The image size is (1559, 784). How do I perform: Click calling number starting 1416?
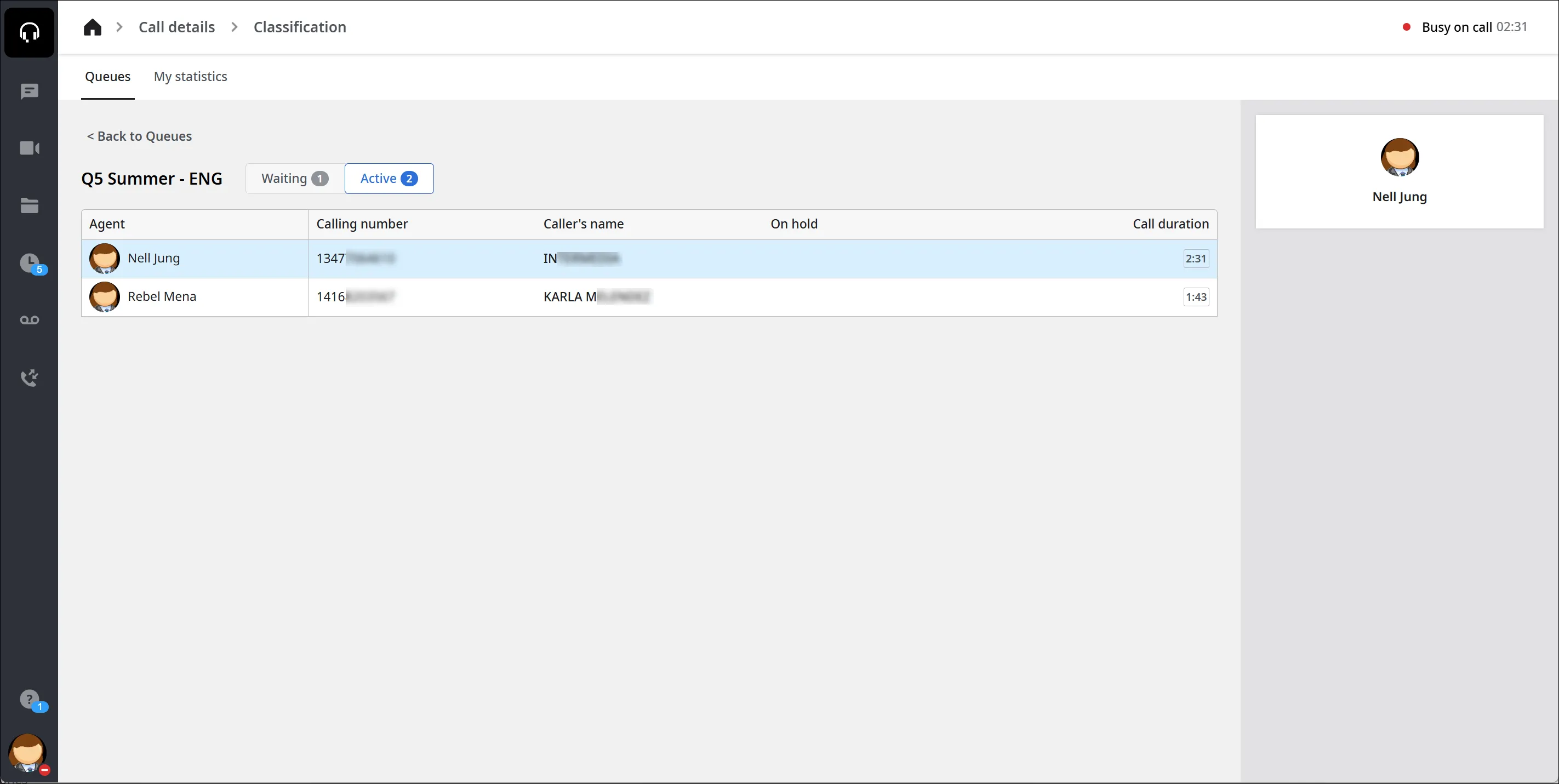pyautogui.click(x=356, y=296)
